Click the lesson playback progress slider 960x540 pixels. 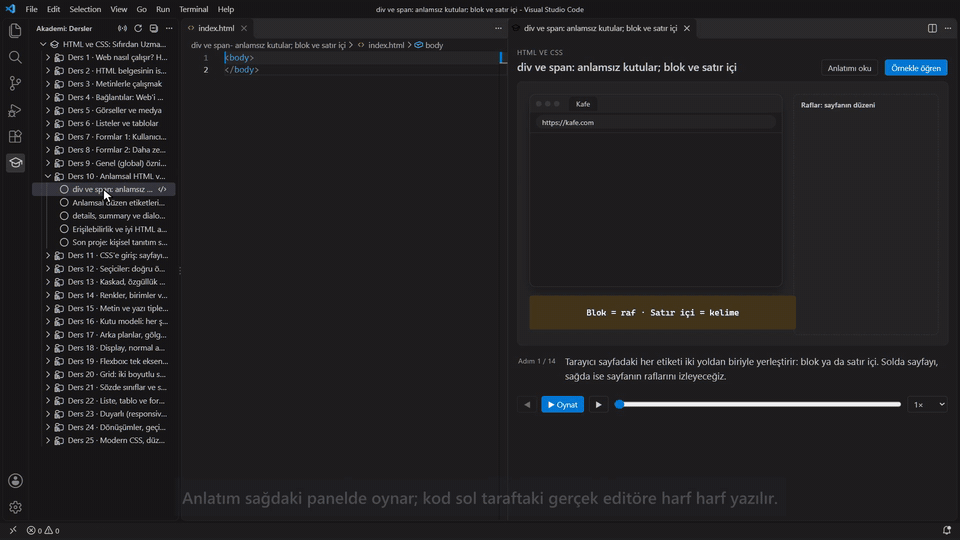coord(758,405)
